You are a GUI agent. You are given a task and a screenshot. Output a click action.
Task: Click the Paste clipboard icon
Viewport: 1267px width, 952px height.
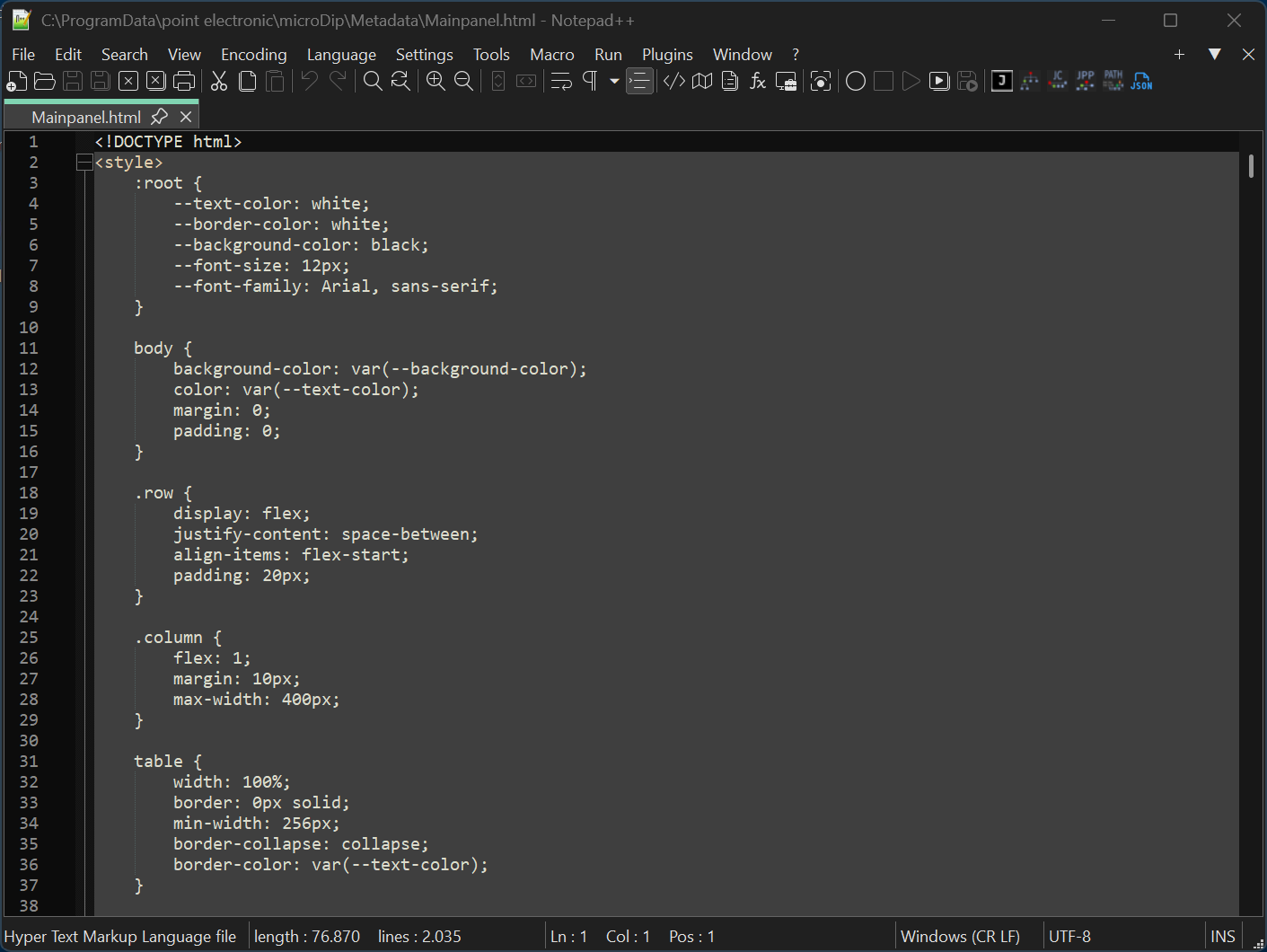(x=275, y=82)
